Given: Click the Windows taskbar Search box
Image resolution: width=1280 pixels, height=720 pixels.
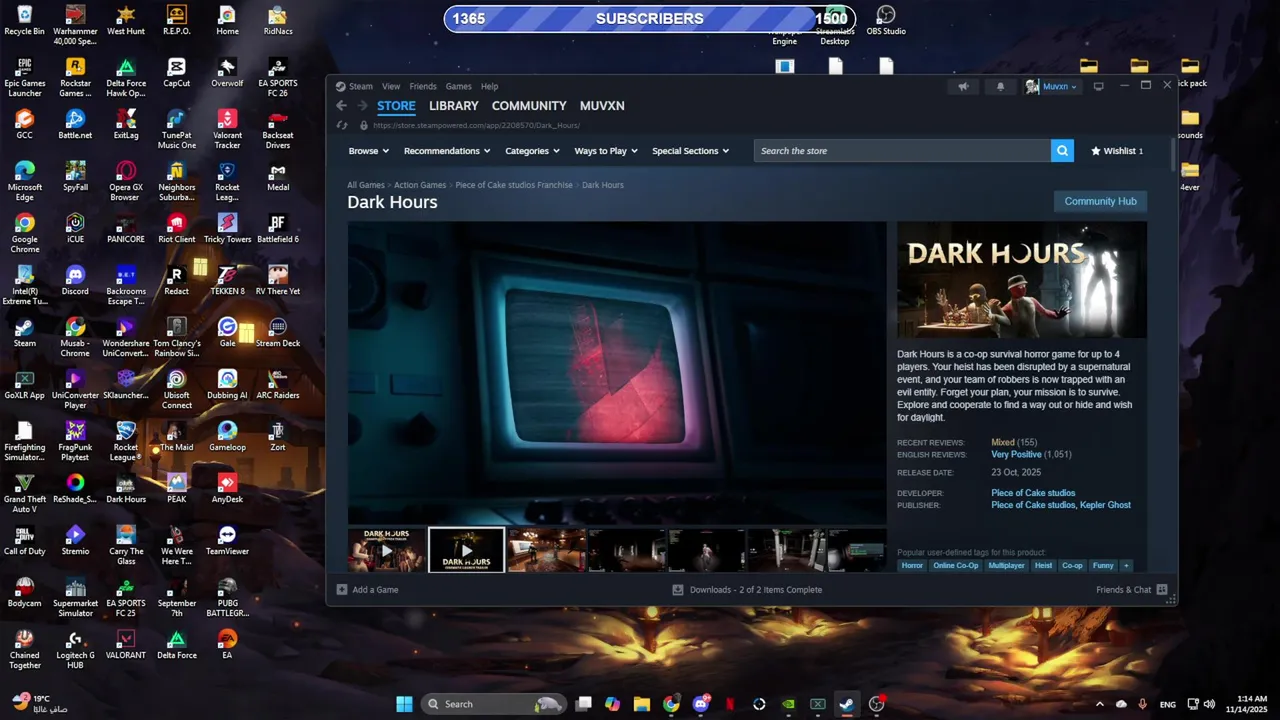Looking at the screenshot, I should [493, 704].
